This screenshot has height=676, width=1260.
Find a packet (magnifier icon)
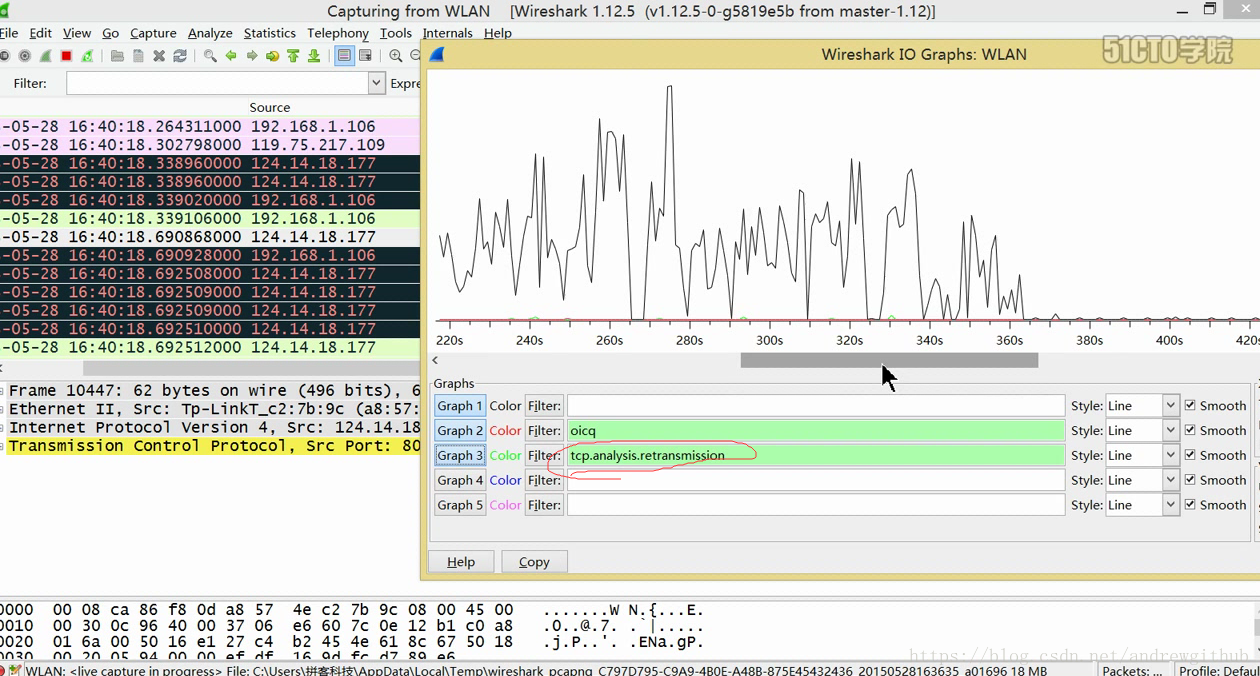(210, 56)
